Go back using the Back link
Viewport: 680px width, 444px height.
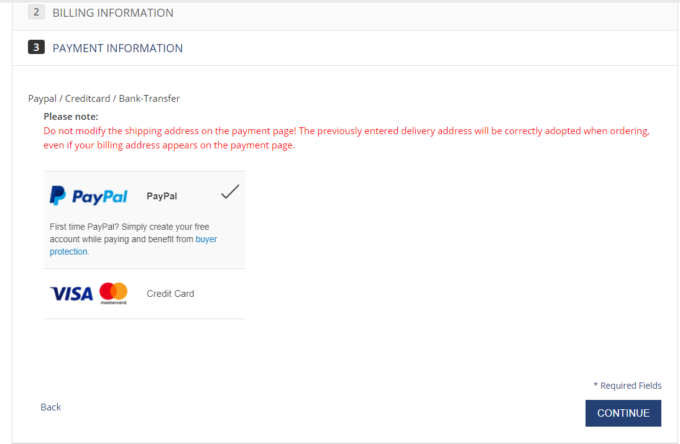click(x=50, y=407)
